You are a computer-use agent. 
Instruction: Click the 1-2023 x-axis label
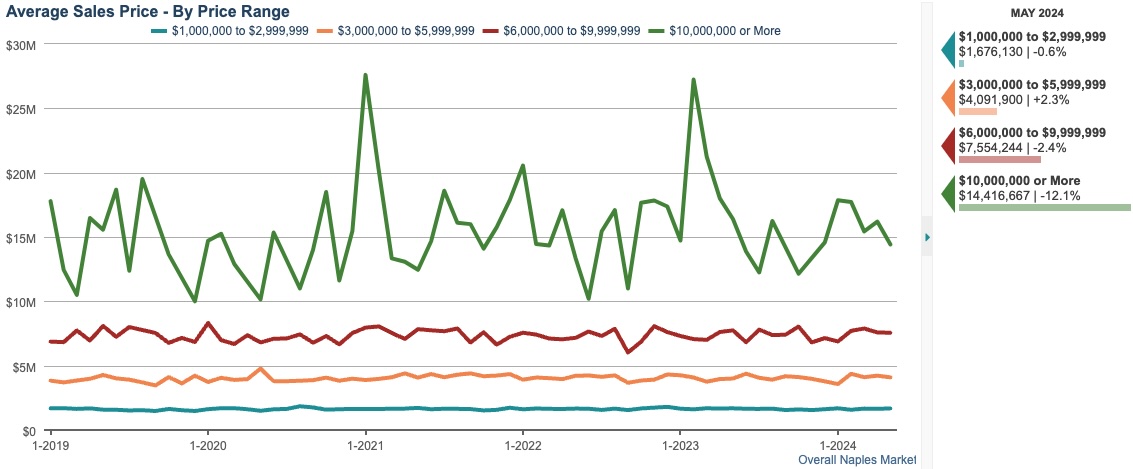point(680,446)
